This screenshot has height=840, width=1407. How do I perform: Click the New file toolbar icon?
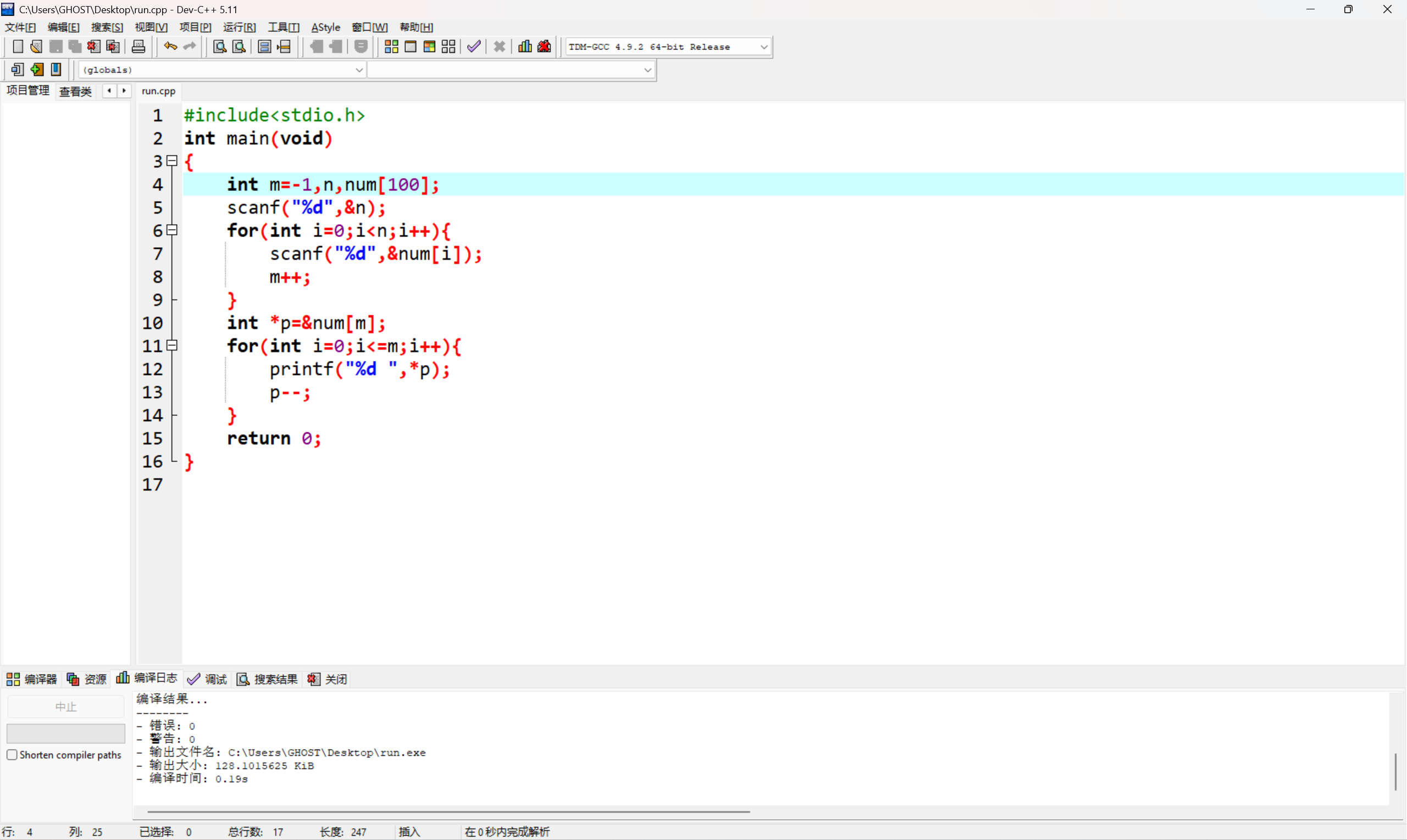tap(18, 47)
